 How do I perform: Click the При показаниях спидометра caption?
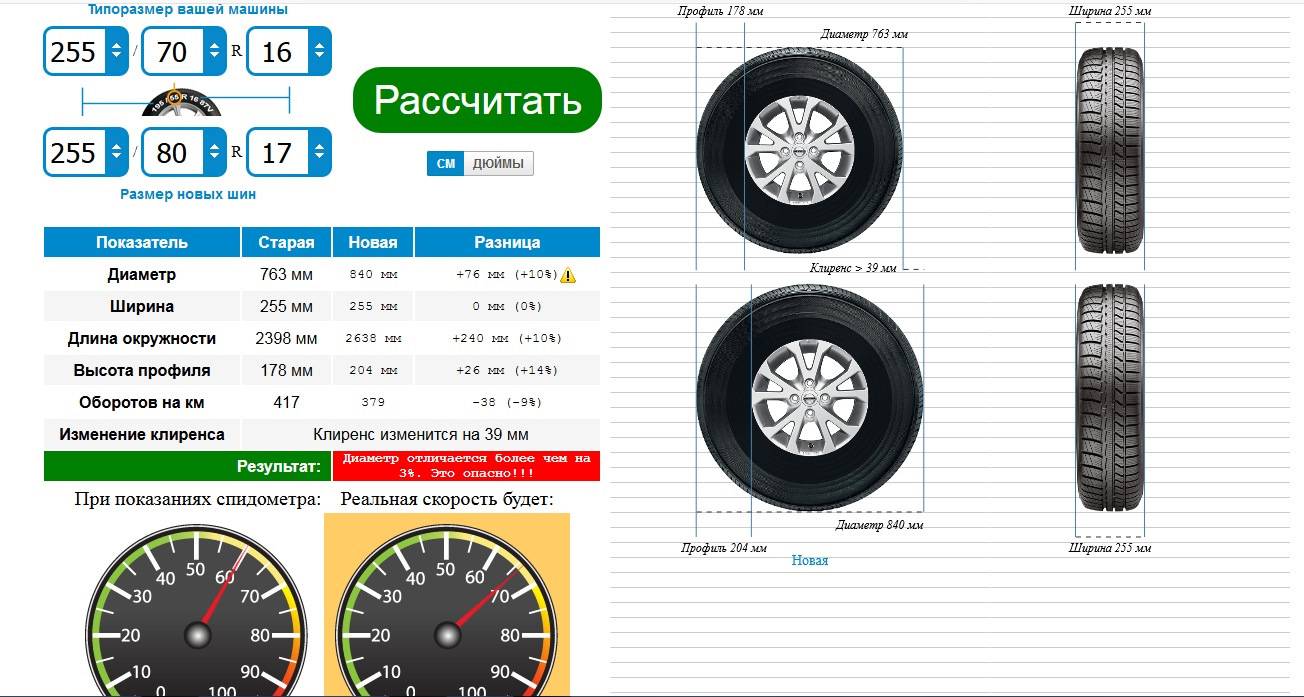tap(198, 499)
